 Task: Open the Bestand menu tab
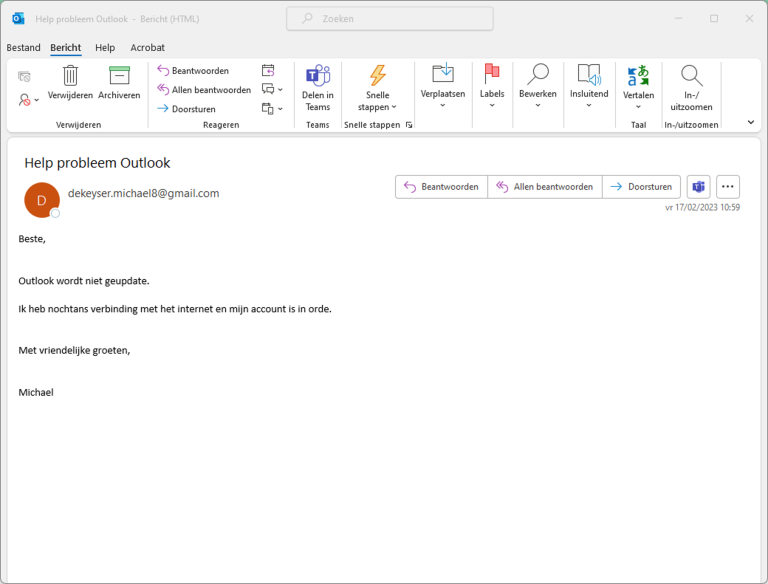point(23,48)
